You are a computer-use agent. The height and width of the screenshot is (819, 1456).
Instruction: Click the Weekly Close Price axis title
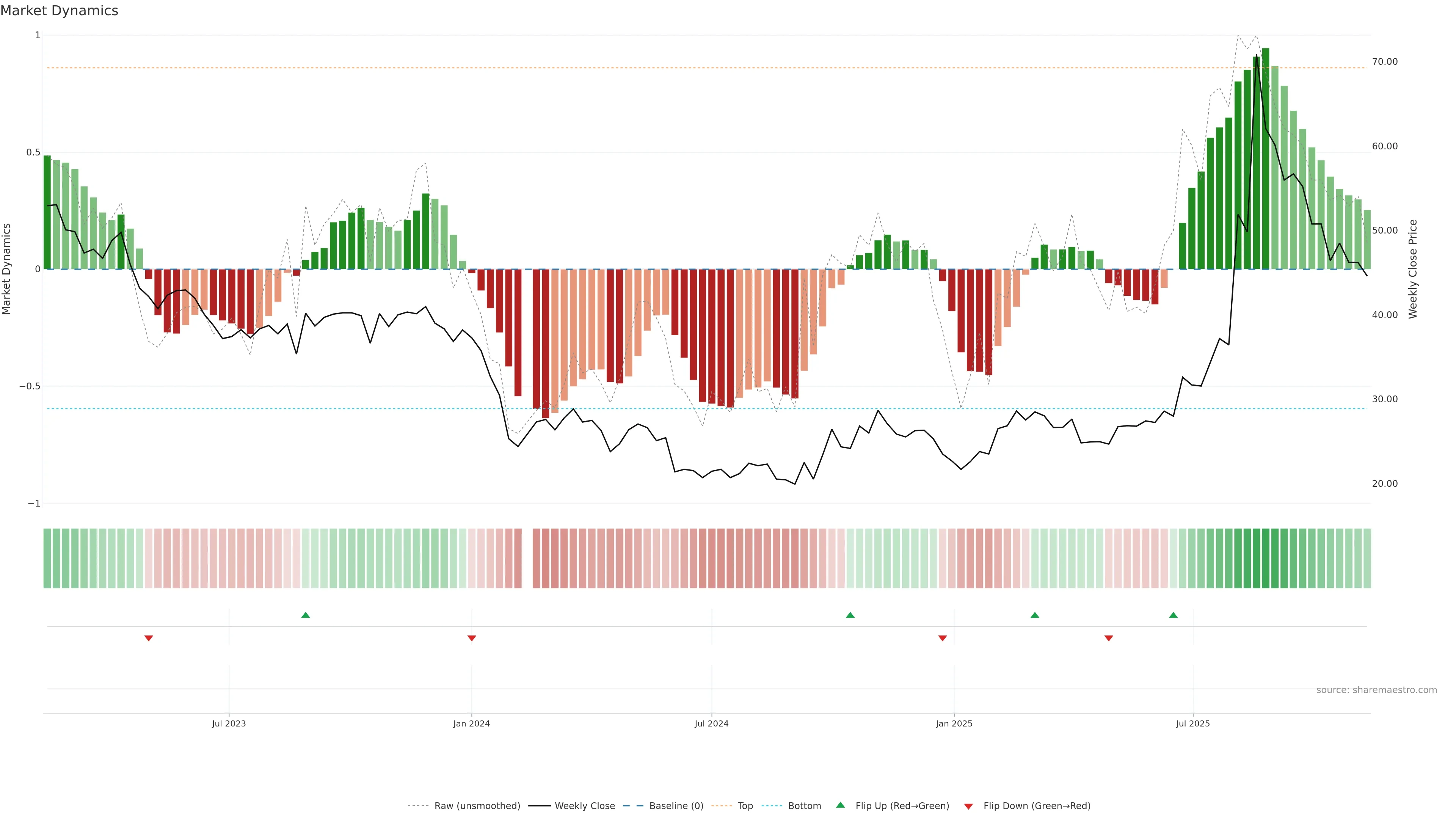1412,269
